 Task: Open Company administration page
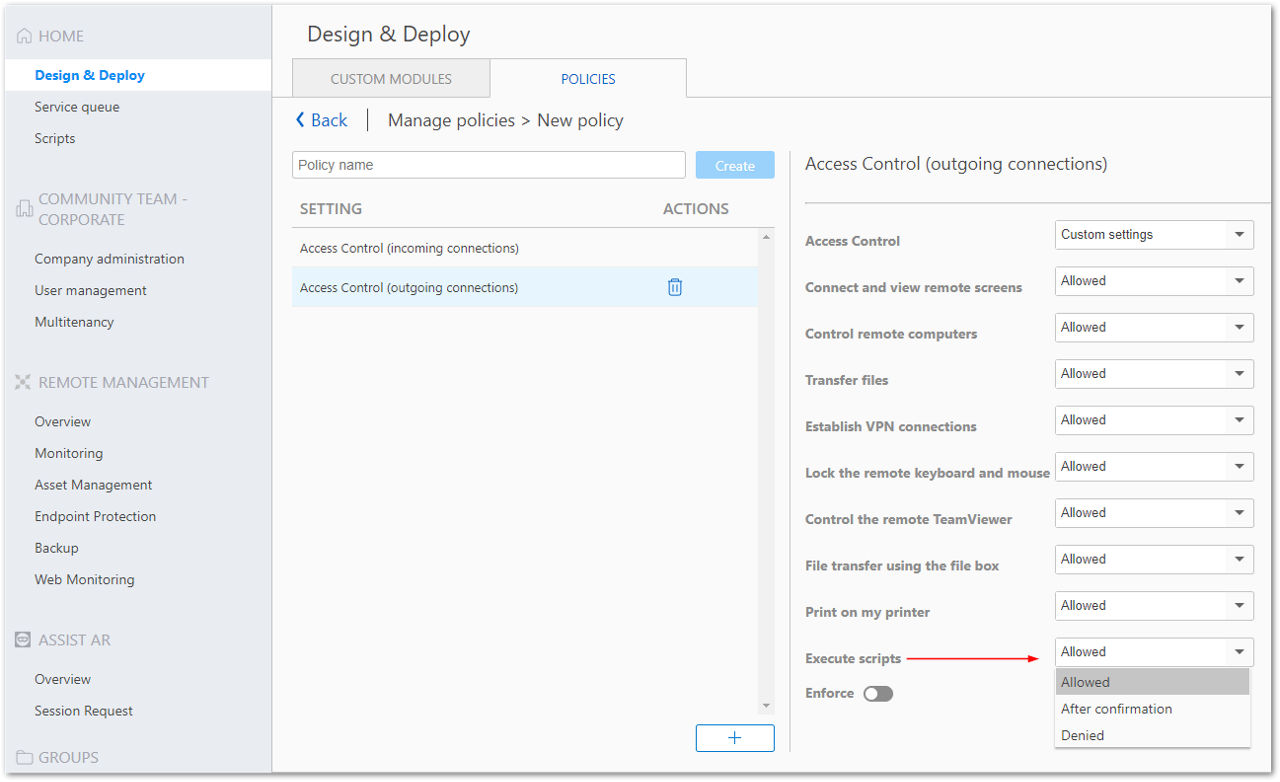109,259
